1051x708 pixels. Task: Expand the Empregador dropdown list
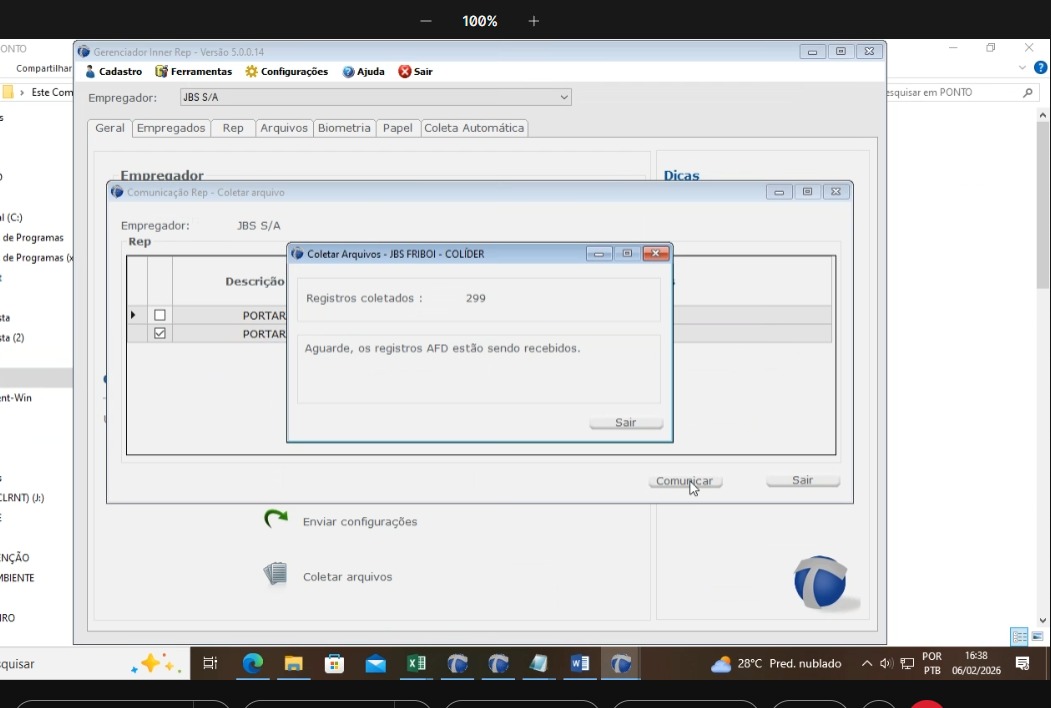point(564,97)
